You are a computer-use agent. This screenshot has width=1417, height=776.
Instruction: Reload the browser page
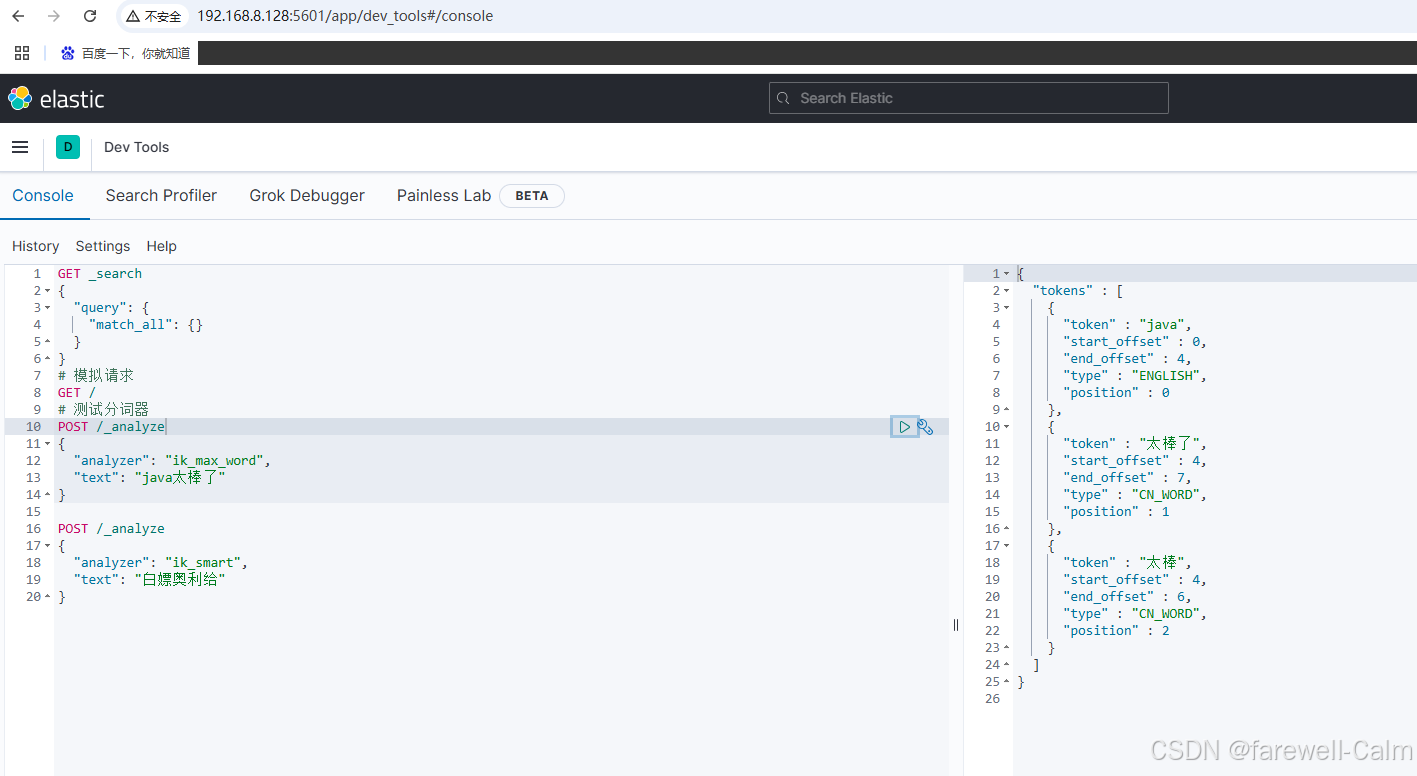90,16
